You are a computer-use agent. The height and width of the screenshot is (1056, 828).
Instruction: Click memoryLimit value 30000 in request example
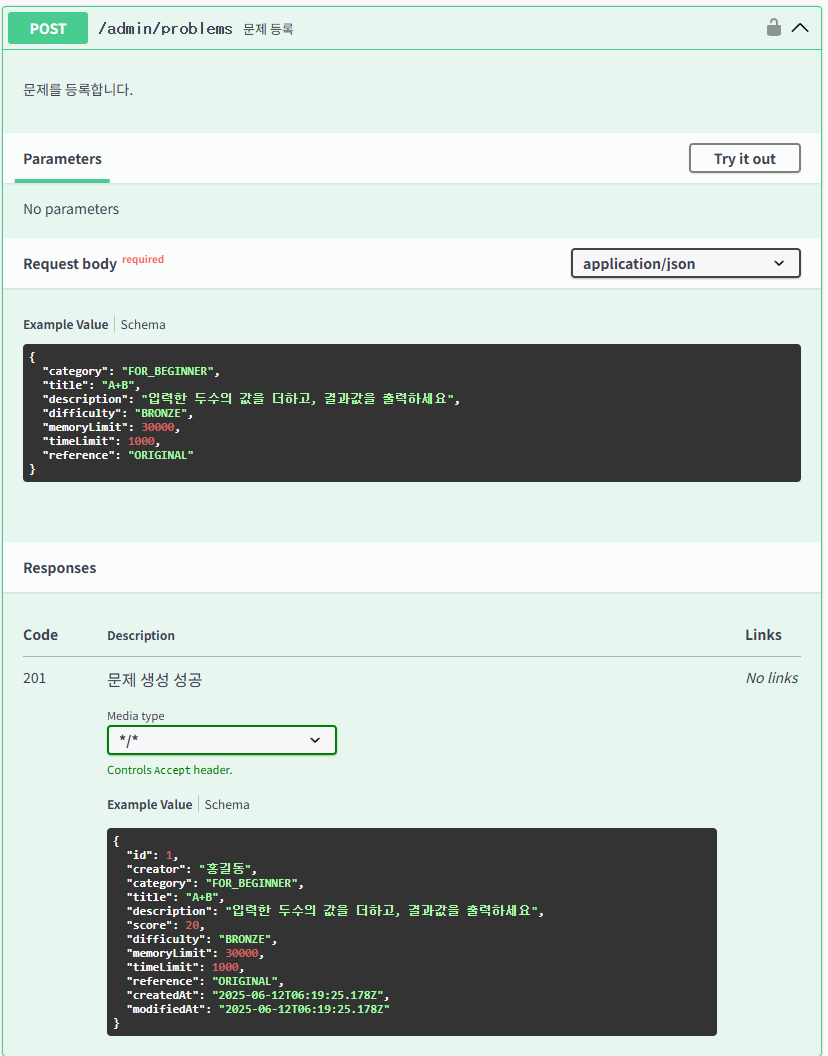(x=158, y=427)
